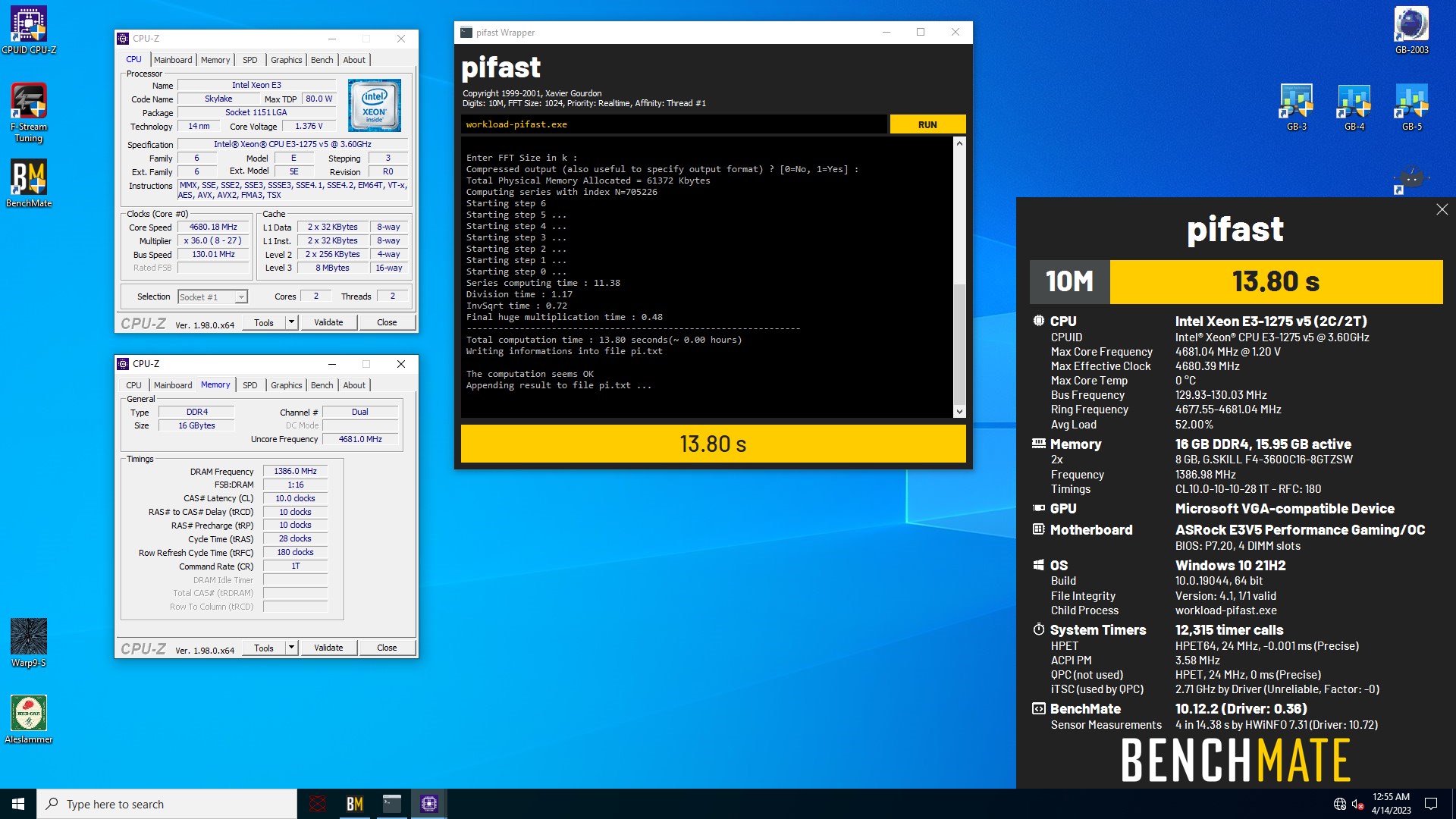This screenshot has width=1456, height=819.
Task: Open GB-3 desktop shortcut
Action: [x=1297, y=108]
